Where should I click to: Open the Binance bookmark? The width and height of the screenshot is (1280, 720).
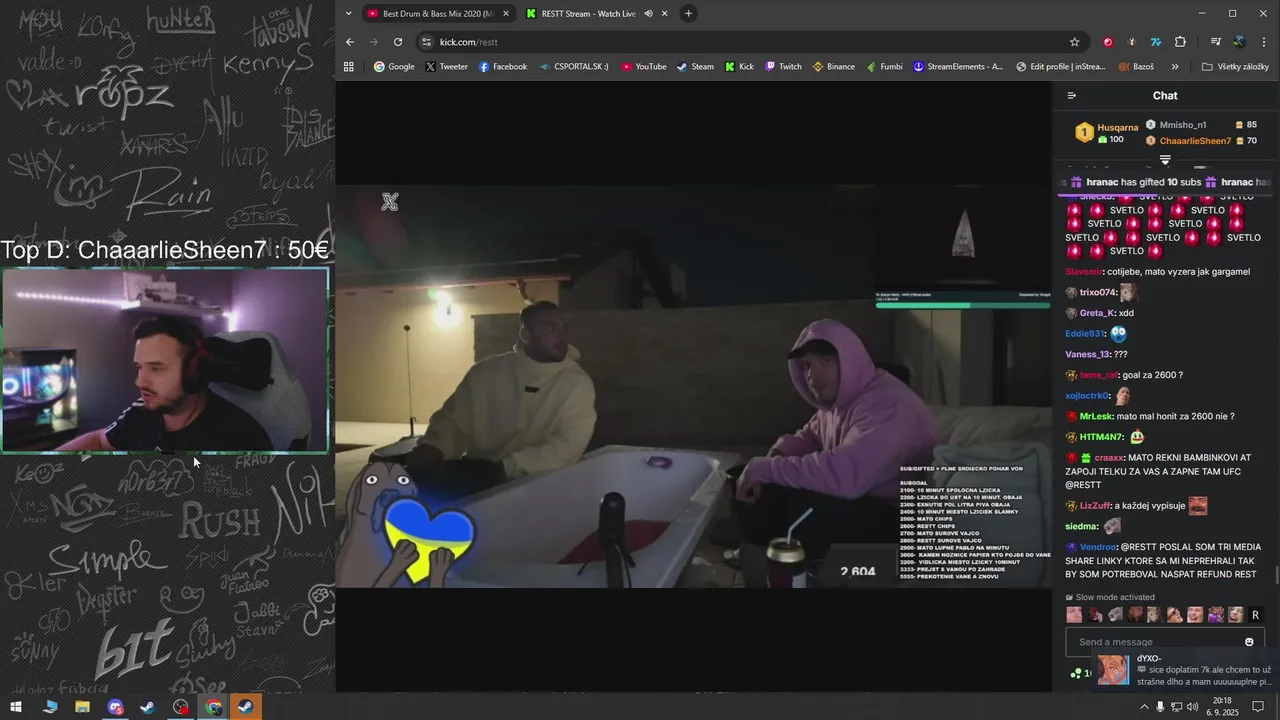click(x=833, y=67)
